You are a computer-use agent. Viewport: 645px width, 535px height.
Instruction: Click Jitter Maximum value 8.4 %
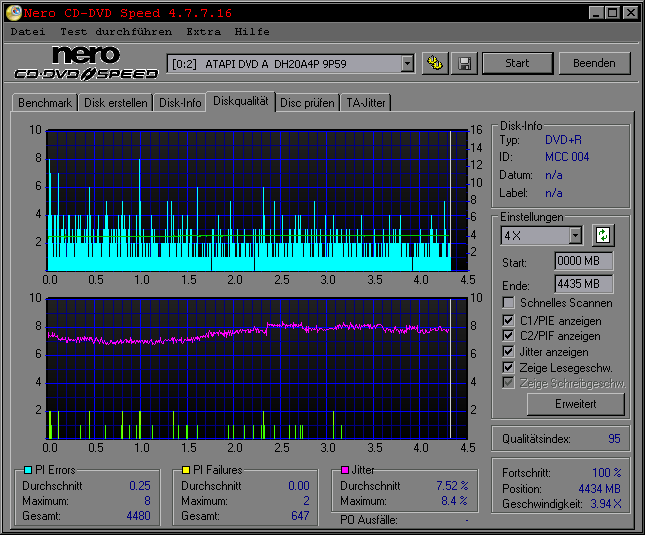point(454,501)
